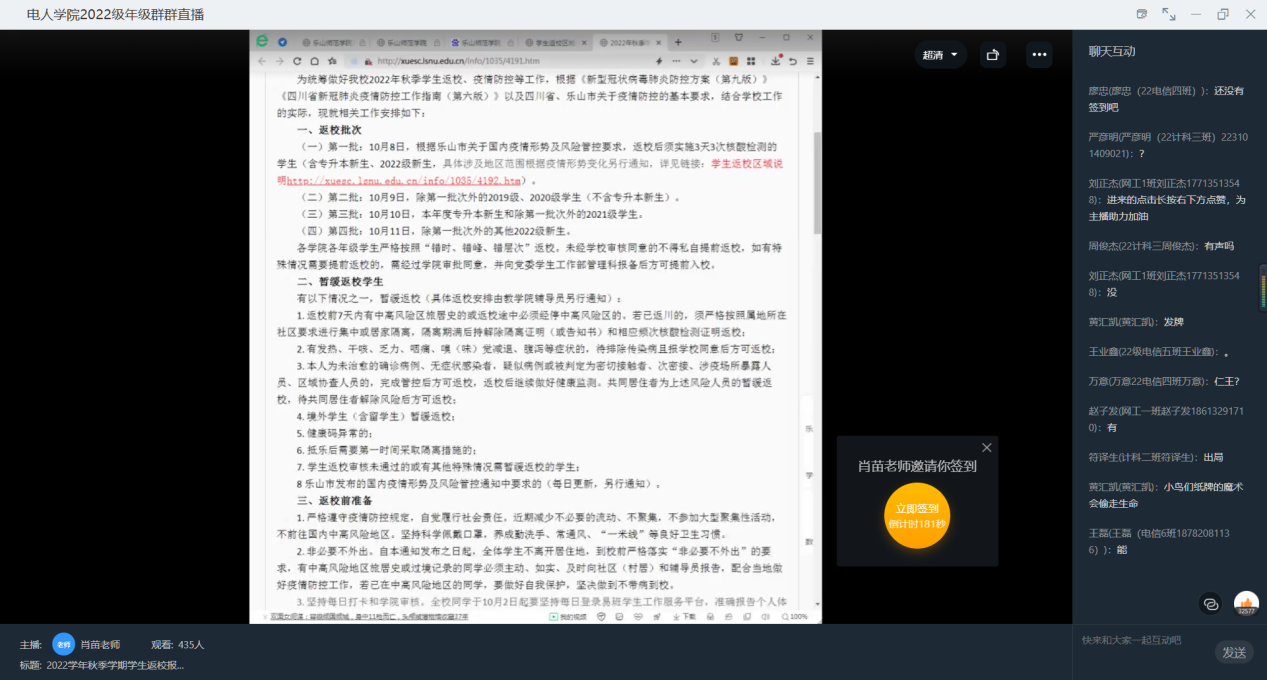Viewport: 1267px width, 680px height.
Task: Click the 观看 435人 viewer count
Action: coord(177,645)
